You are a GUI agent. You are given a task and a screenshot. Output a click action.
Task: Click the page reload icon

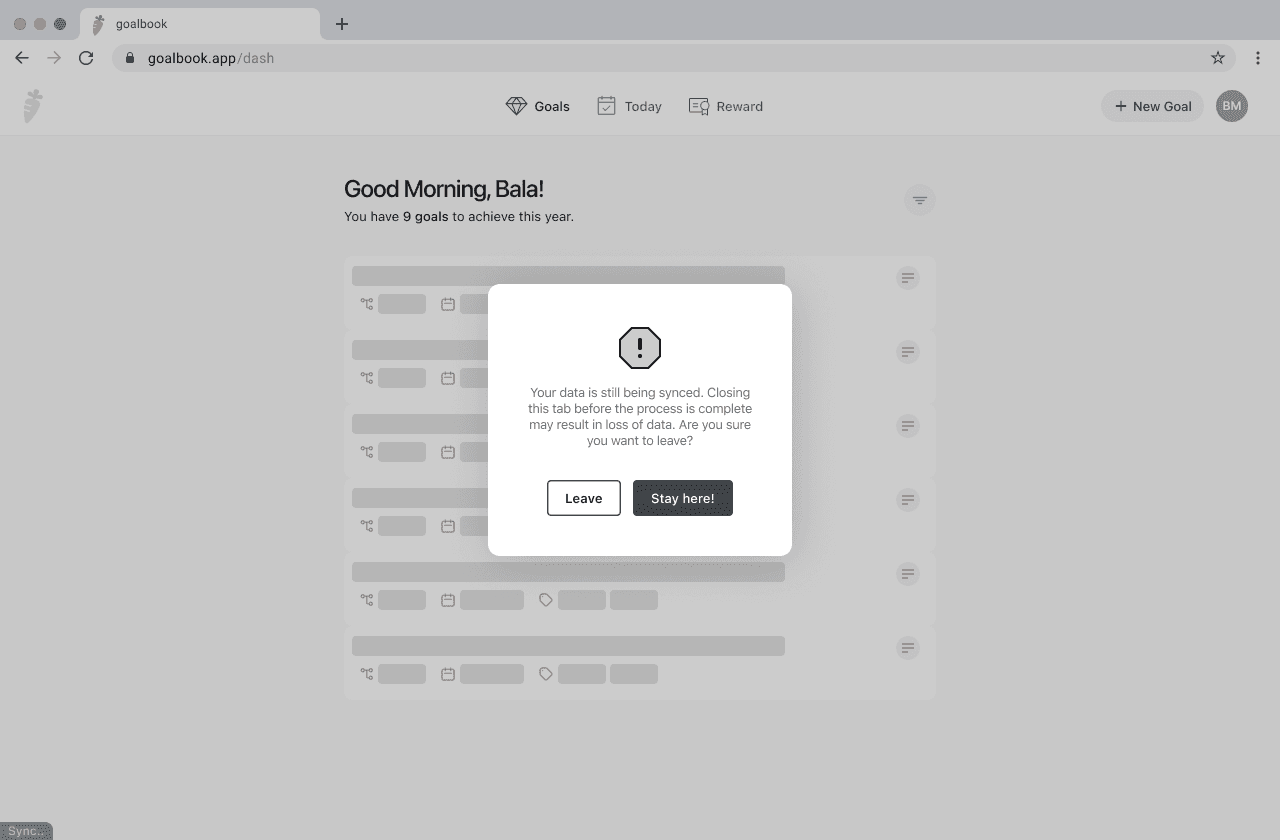(86, 58)
